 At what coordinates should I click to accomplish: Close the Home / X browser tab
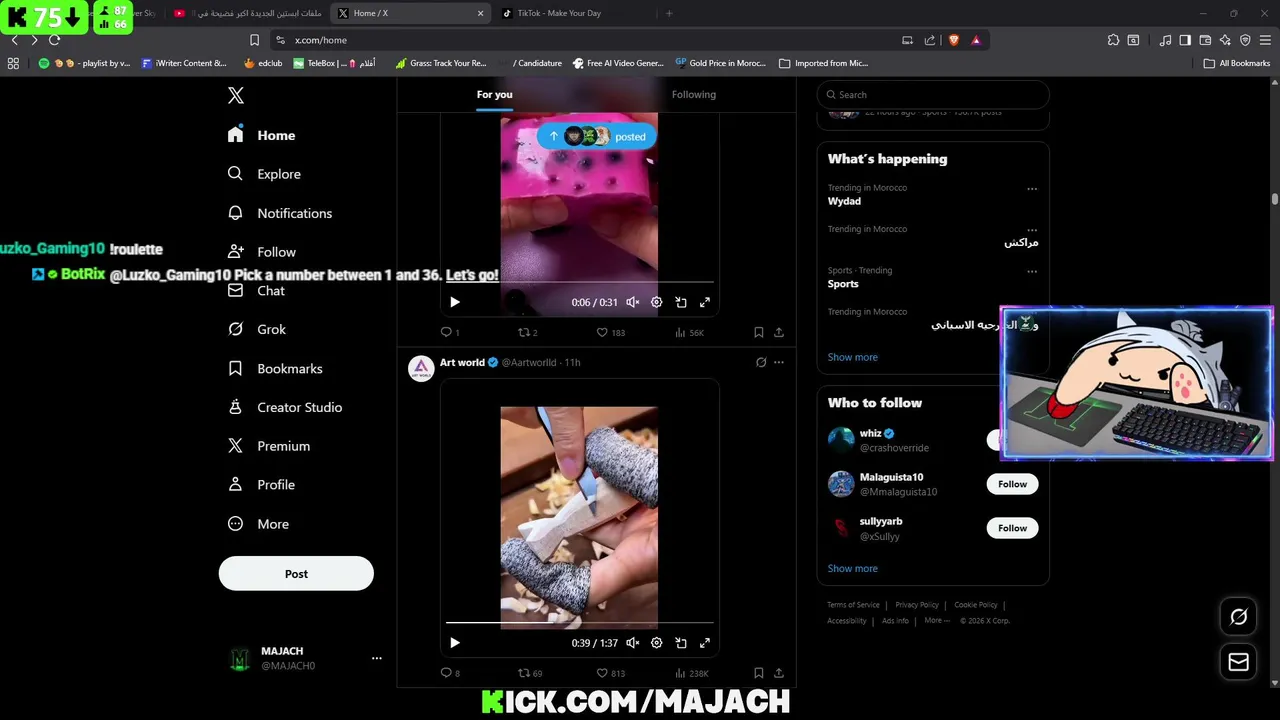point(480,13)
